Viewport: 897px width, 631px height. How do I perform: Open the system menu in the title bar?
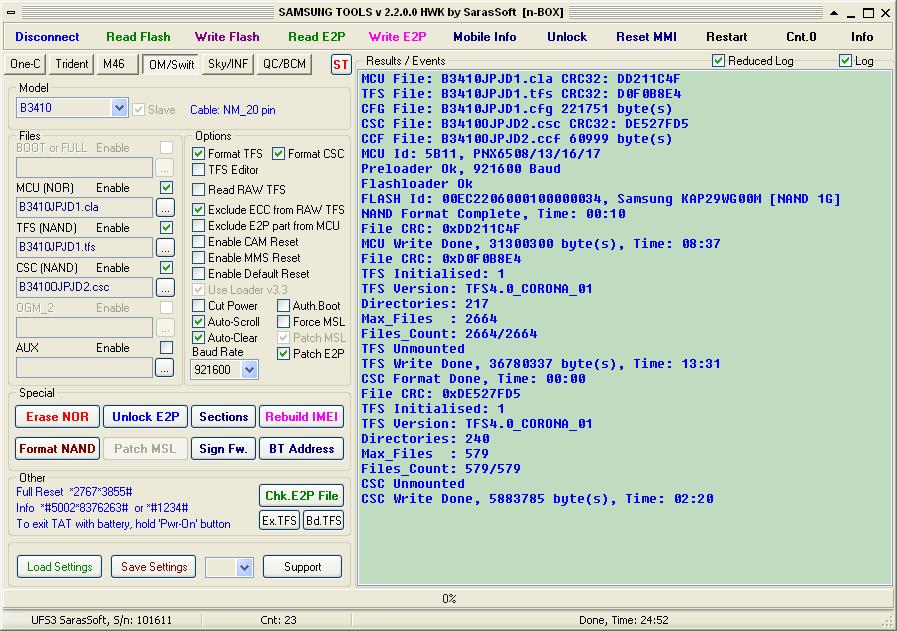coord(11,12)
